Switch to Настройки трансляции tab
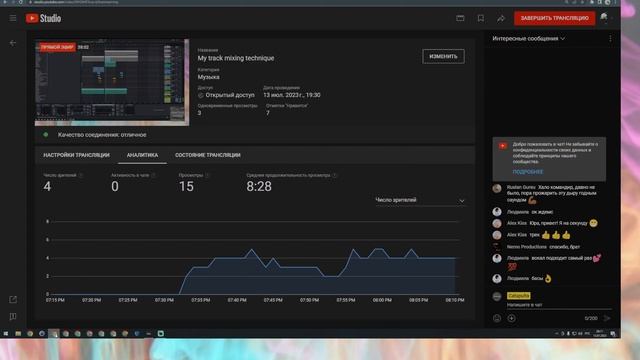The width and height of the screenshot is (640, 360). 76,155
